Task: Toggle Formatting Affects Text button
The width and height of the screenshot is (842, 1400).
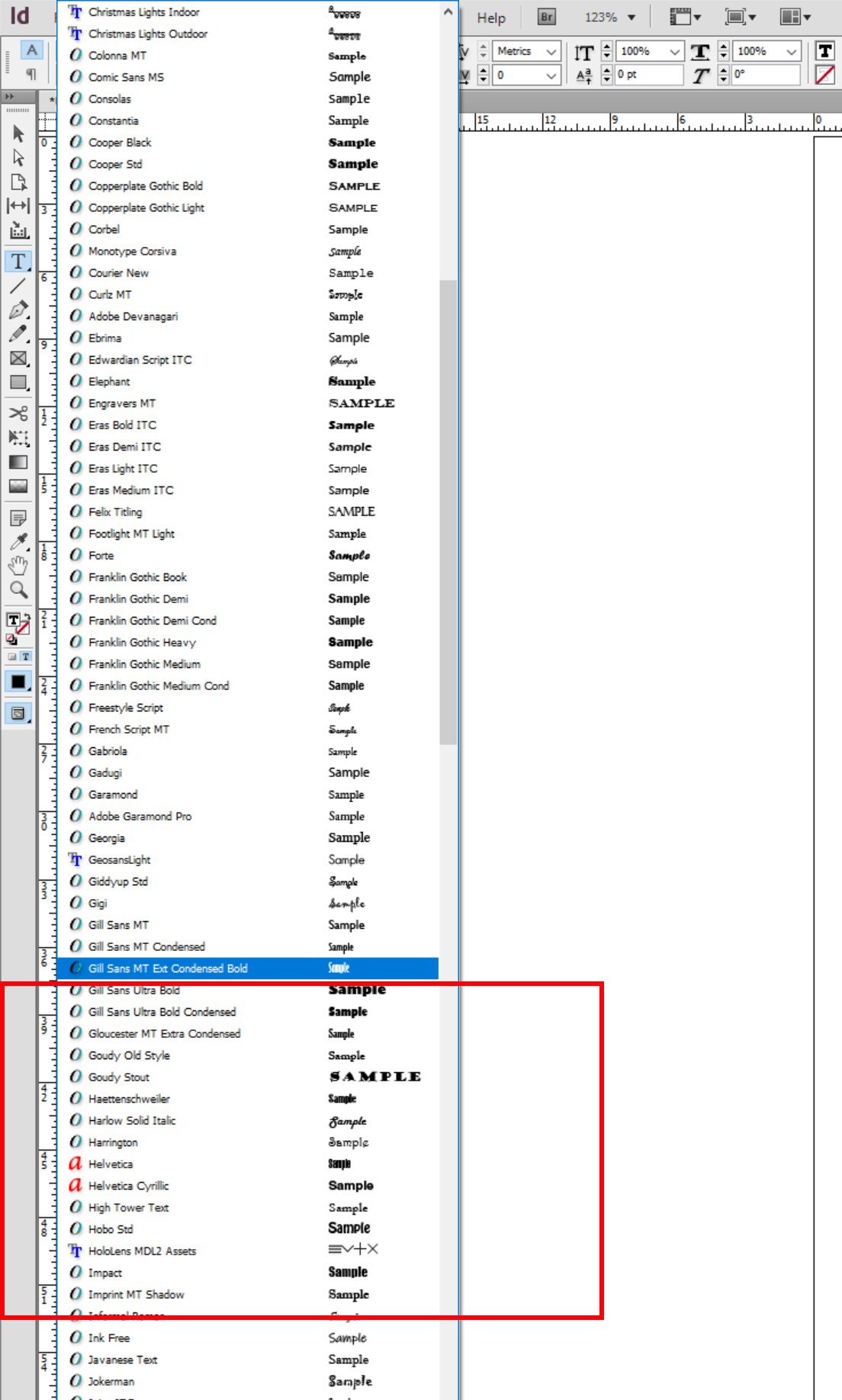Action: tap(25, 656)
